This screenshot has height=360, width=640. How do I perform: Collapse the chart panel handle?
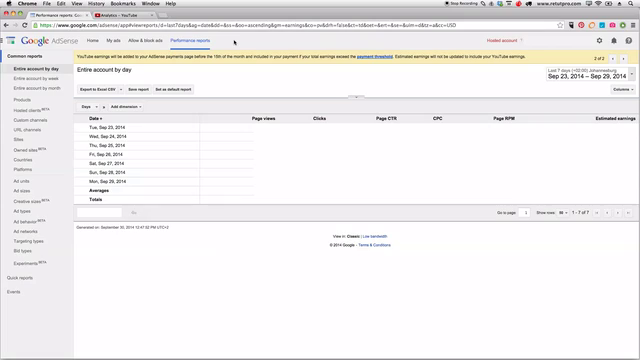pyautogui.click(x=356, y=97)
